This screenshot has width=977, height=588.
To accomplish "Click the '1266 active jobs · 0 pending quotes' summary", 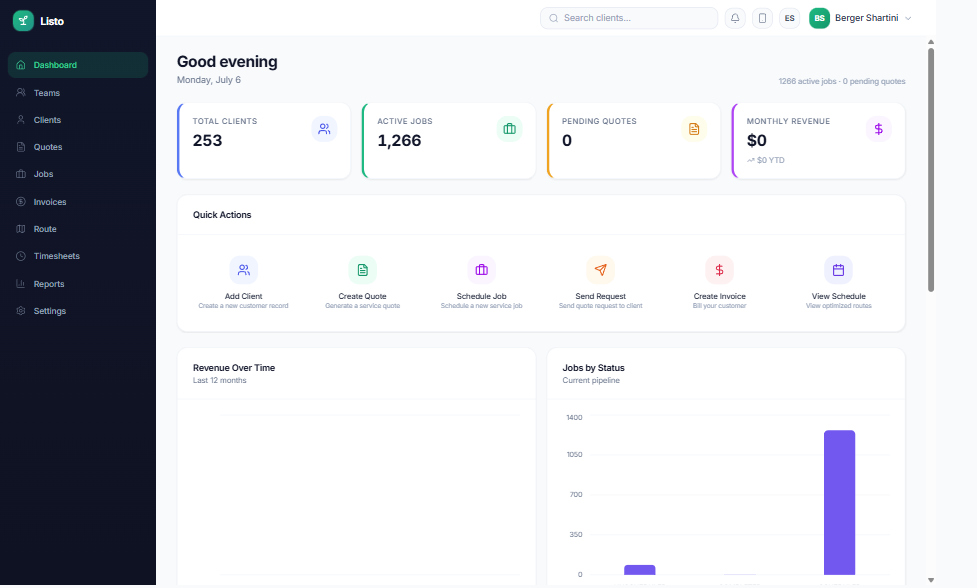I will pyautogui.click(x=842, y=82).
